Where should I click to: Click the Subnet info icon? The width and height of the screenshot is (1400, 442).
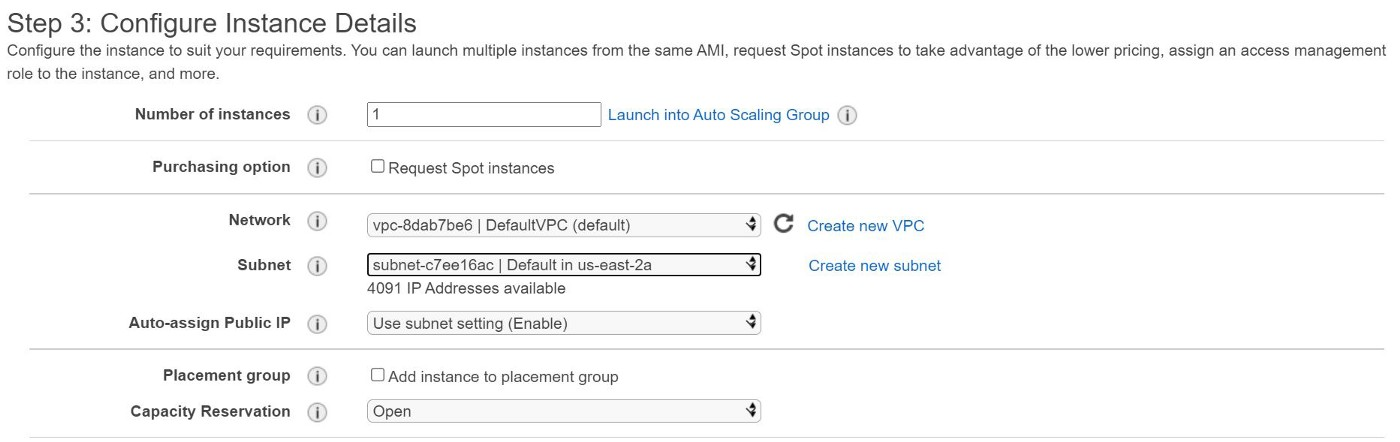coord(317,266)
